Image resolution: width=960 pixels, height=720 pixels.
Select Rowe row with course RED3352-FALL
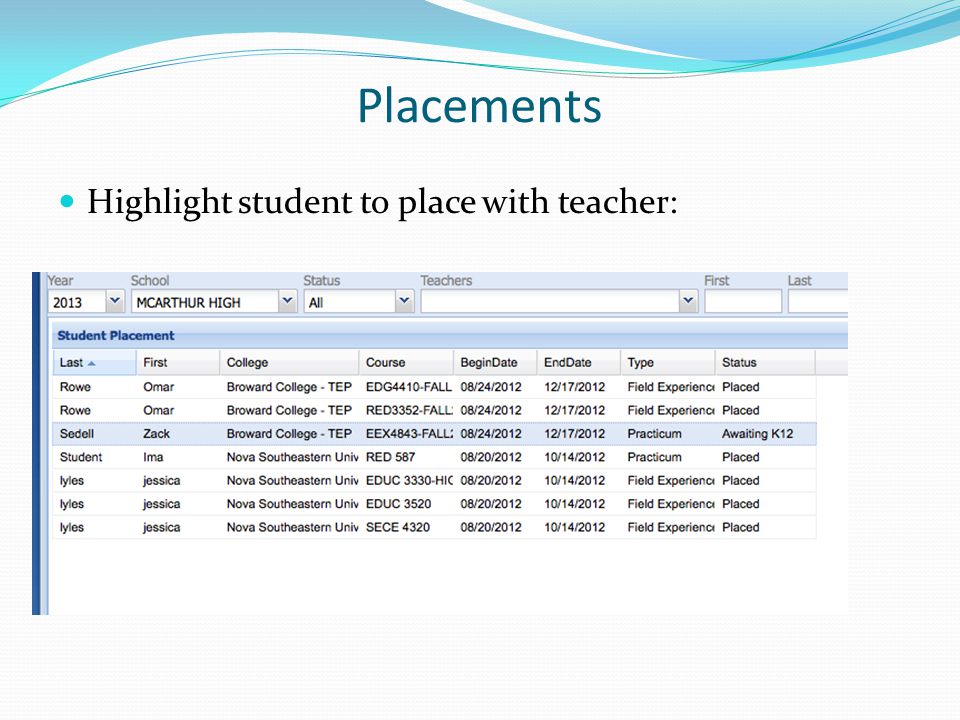pyautogui.click(x=434, y=410)
